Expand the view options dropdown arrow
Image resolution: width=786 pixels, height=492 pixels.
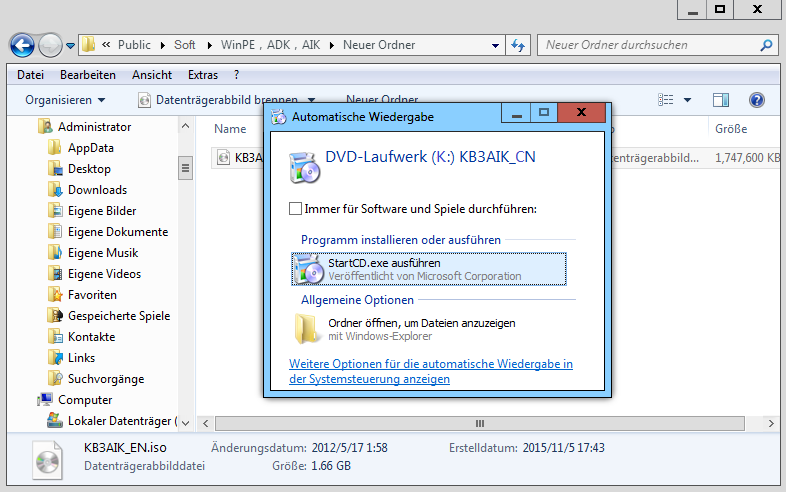point(687,100)
